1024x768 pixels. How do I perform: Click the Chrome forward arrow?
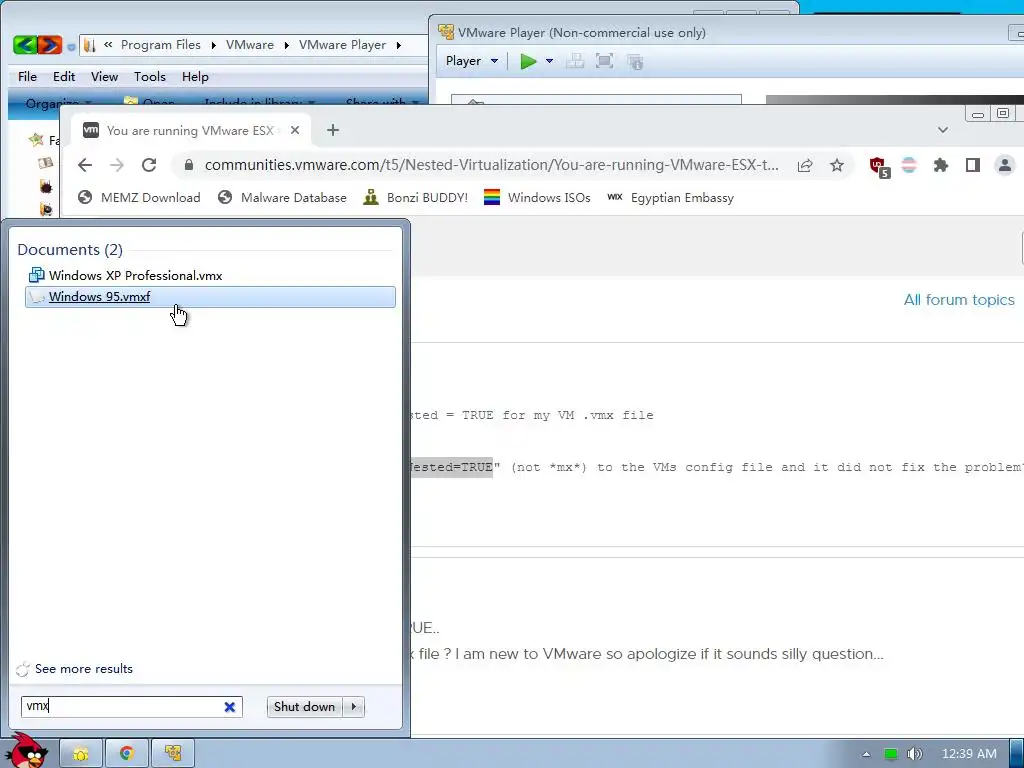click(x=117, y=165)
